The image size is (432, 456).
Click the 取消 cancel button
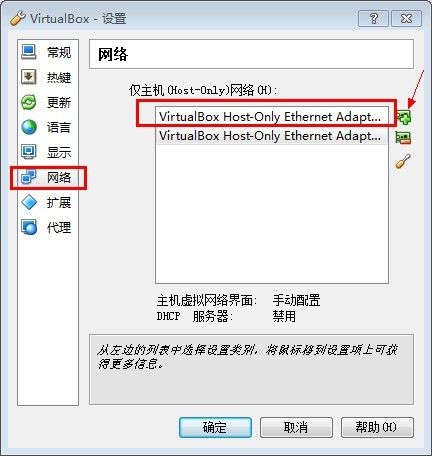[296, 427]
